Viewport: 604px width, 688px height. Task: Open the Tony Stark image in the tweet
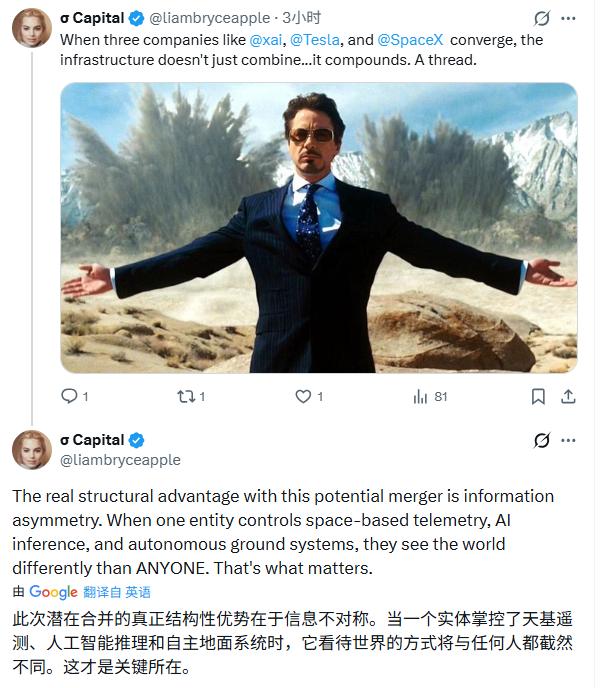[x=319, y=228]
